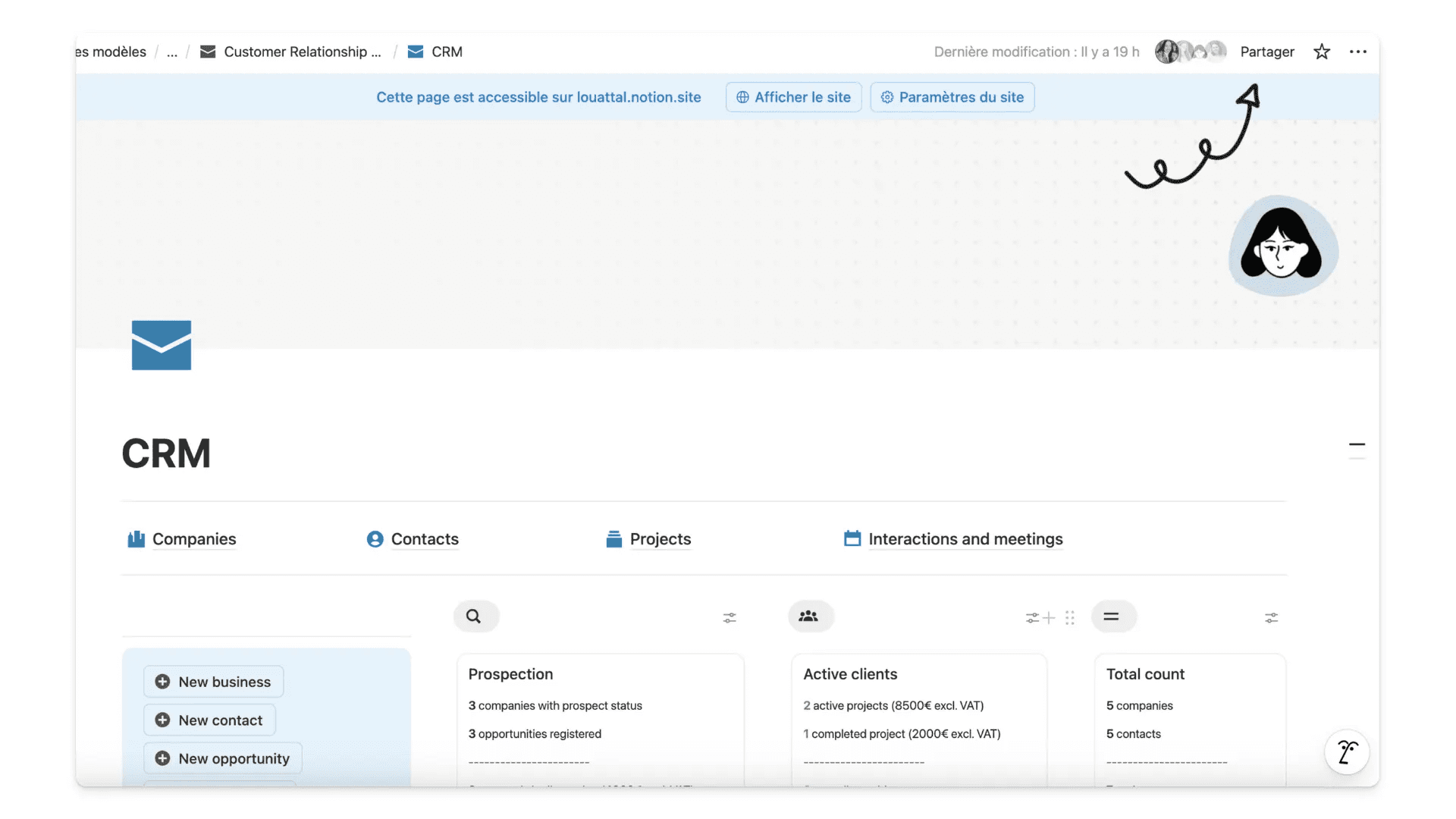Open view settings above Prospection card
1456x819 pixels.
pos(730,618)
